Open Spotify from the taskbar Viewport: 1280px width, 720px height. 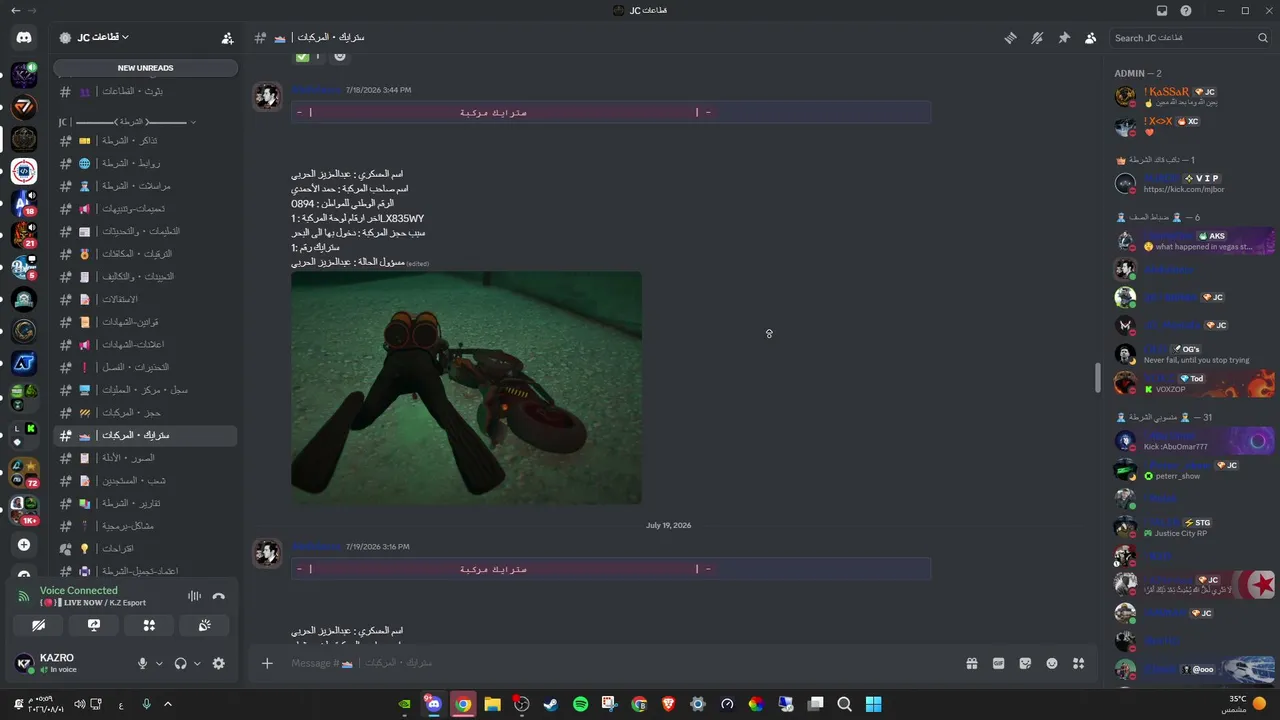pyautogui.click(x=580, y=704)
